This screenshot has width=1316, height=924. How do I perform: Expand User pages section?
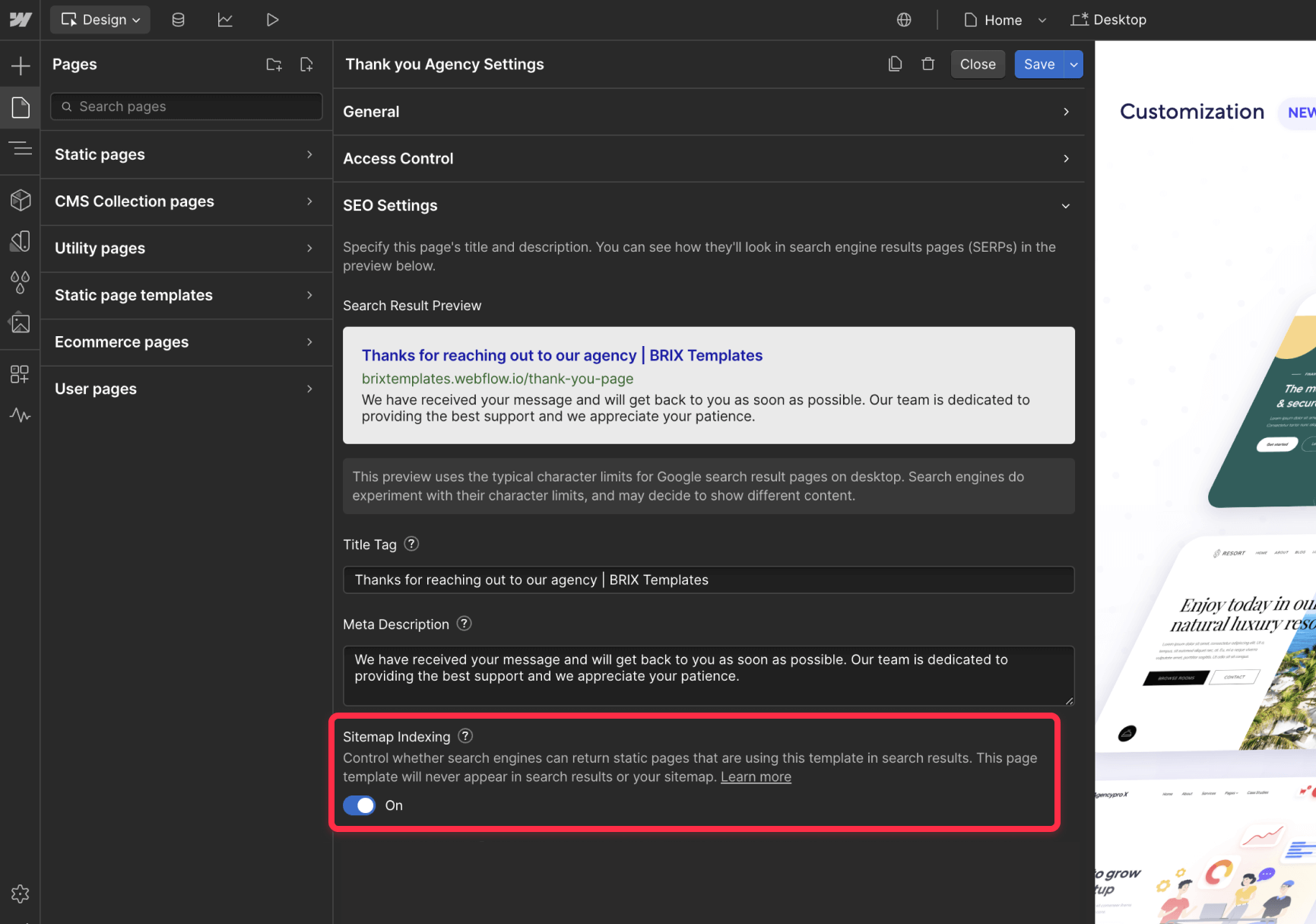point(186,389)
